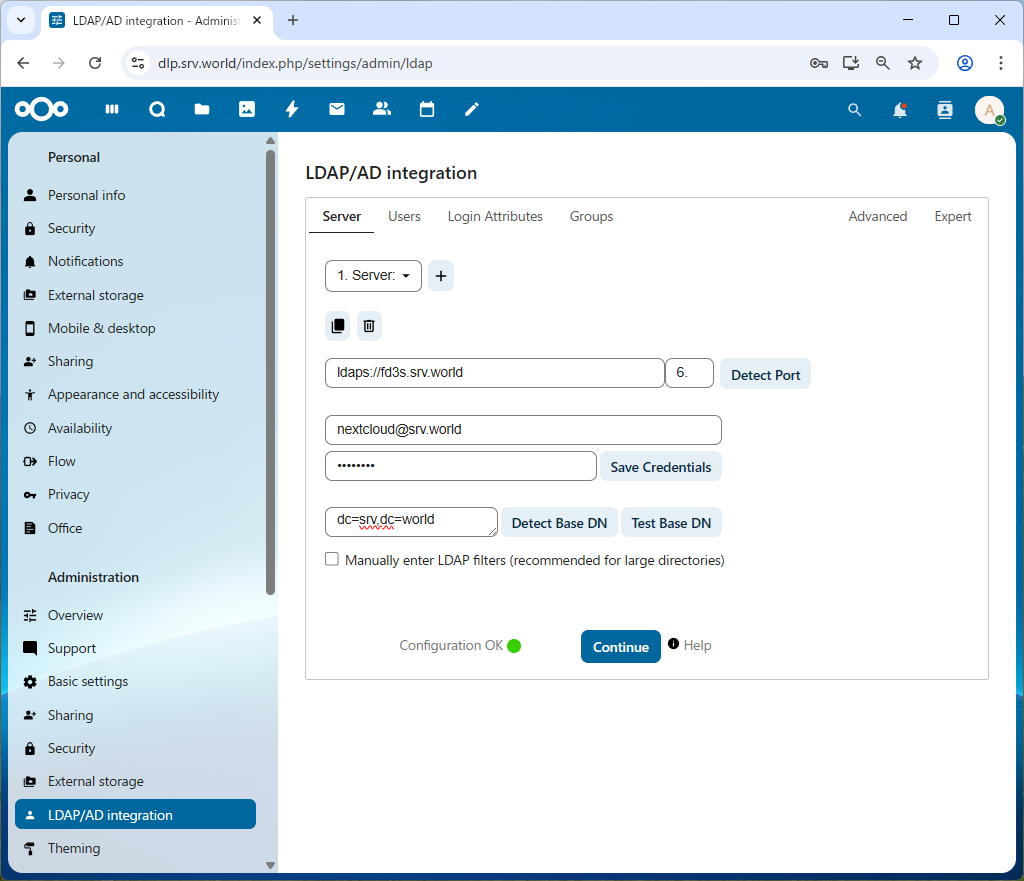Screen dimensions: 1024x881
Task: Add a new server configuration
Action: point(441,276)
